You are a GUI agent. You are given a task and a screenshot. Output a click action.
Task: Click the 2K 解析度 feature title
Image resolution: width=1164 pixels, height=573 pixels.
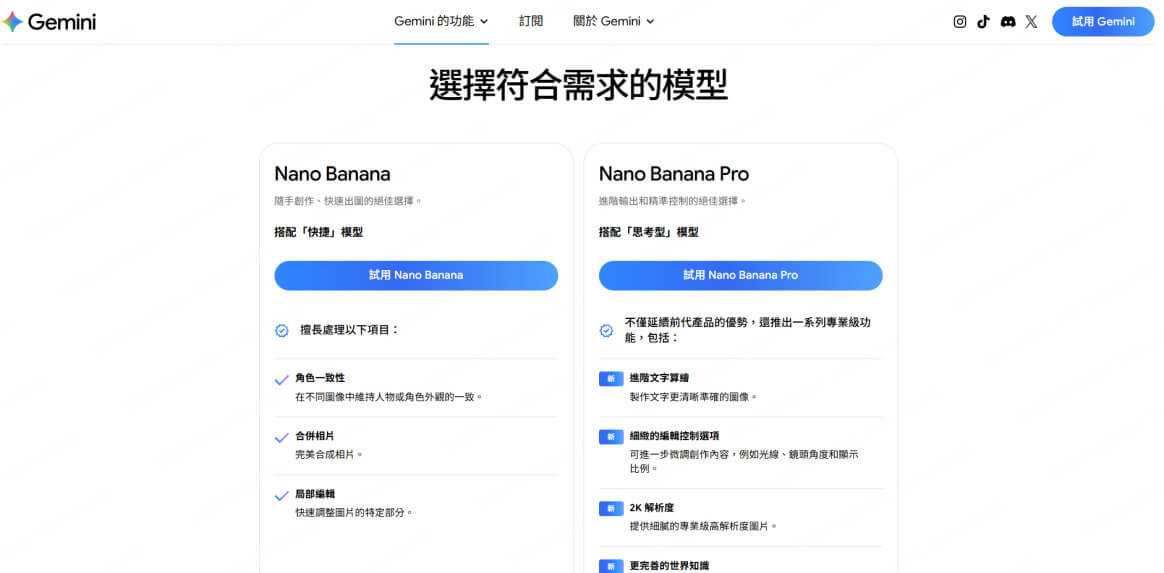click(651, 508)
